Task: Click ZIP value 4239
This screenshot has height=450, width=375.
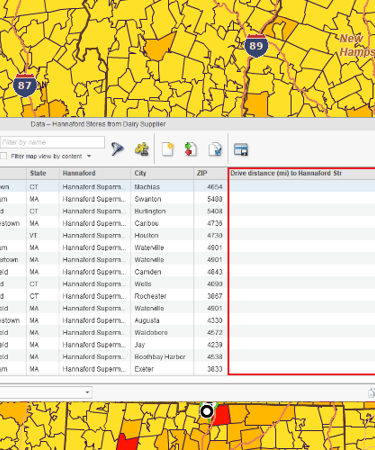Action: 215,345
